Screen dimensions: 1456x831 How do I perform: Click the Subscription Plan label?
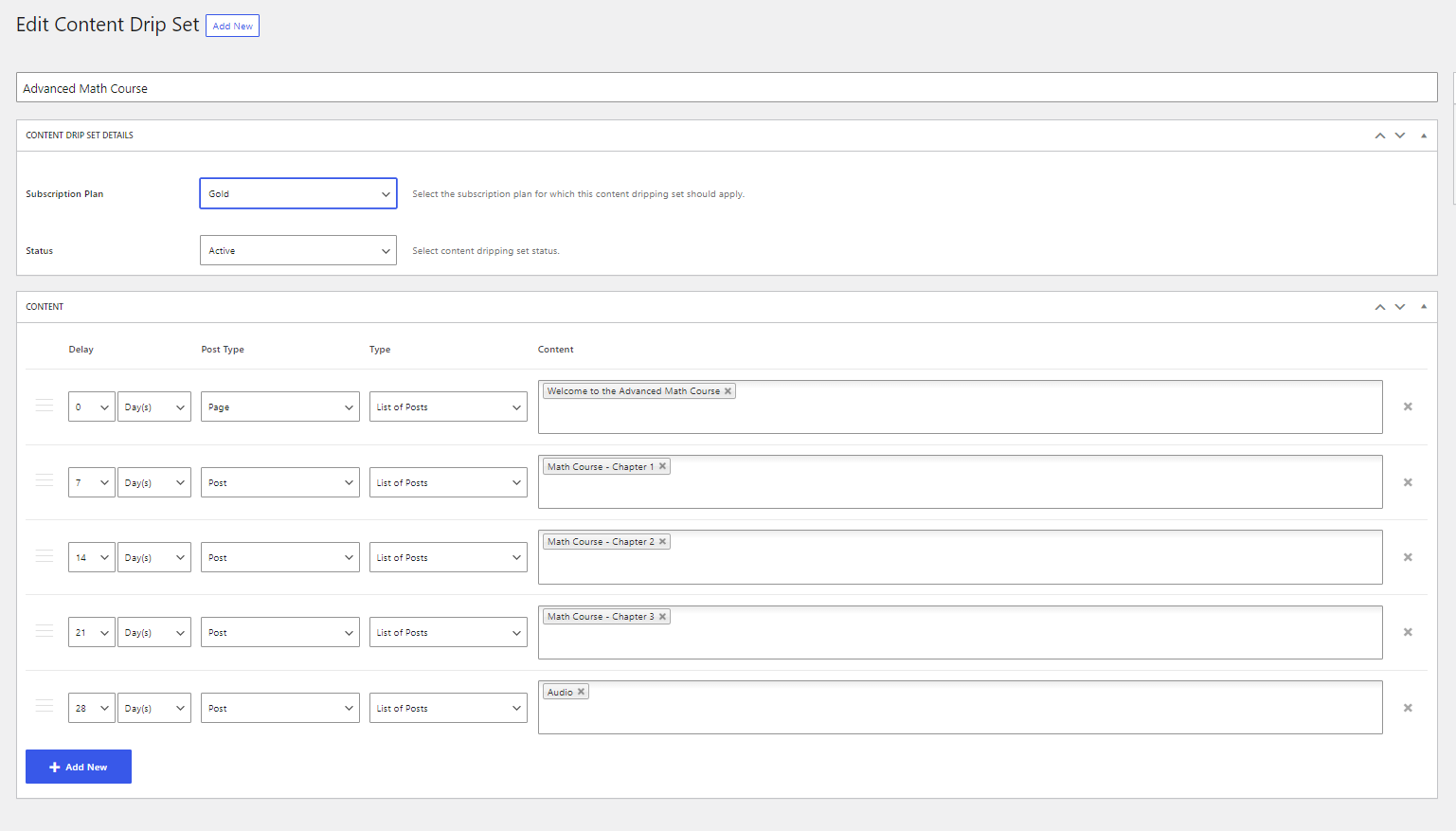[64, 194]
